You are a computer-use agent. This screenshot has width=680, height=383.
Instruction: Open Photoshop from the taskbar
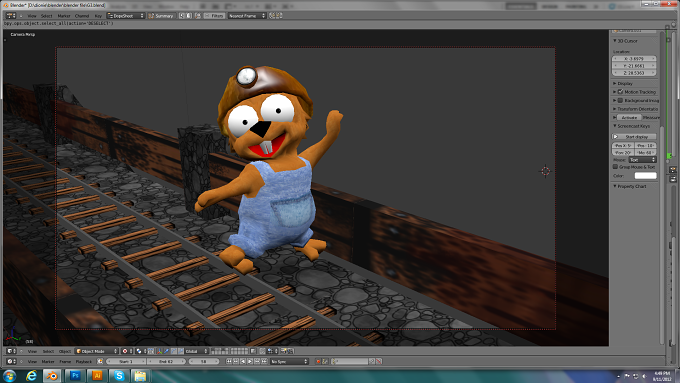(75, 376)
